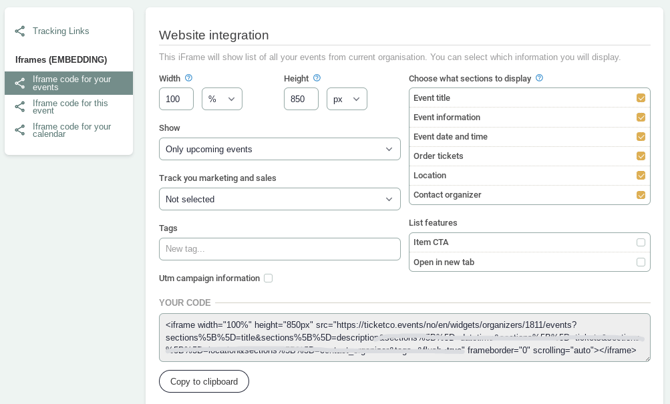Click the help icon next to Width

[x=189, y=78]
